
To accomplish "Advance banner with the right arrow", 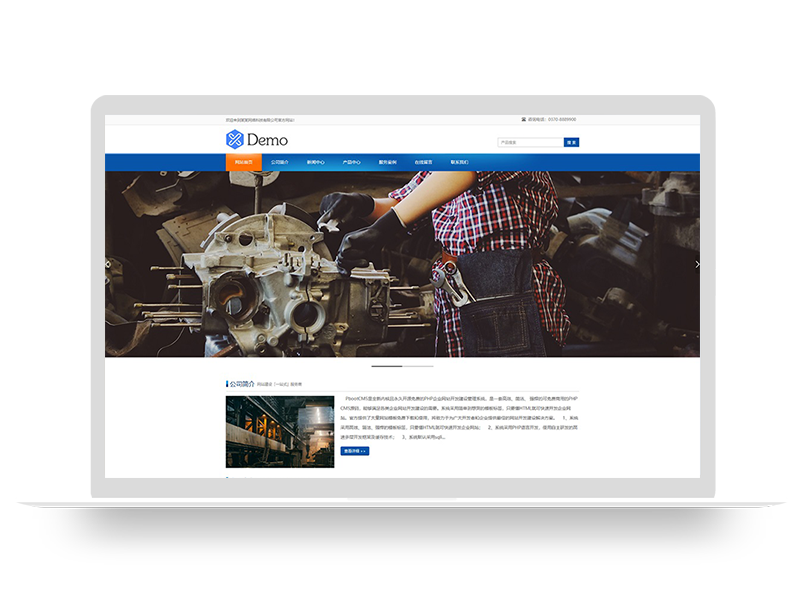I will click(697, 264).
